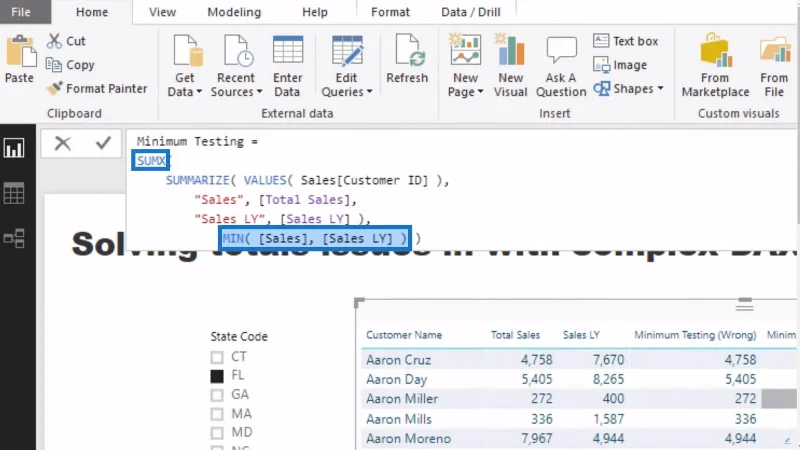Click the SUMMARIZE function in the formula
800x450 pixels.
(x=197, y=180)
